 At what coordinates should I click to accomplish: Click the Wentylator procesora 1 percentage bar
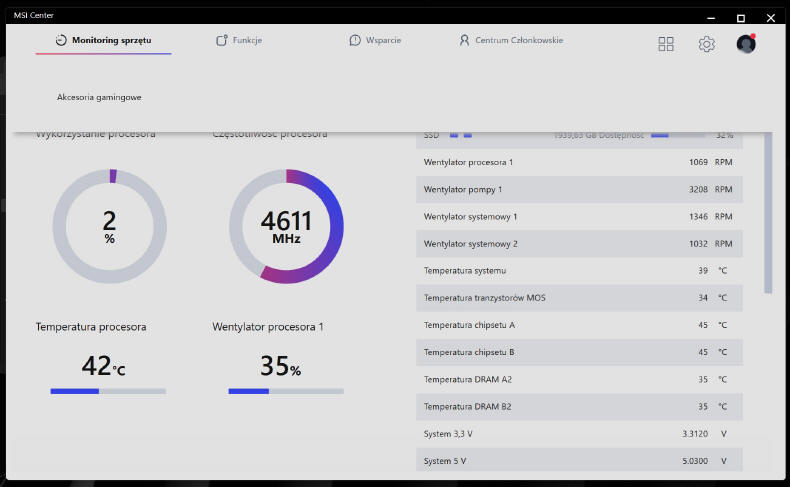pyautogui.click(x=286, y=391)
